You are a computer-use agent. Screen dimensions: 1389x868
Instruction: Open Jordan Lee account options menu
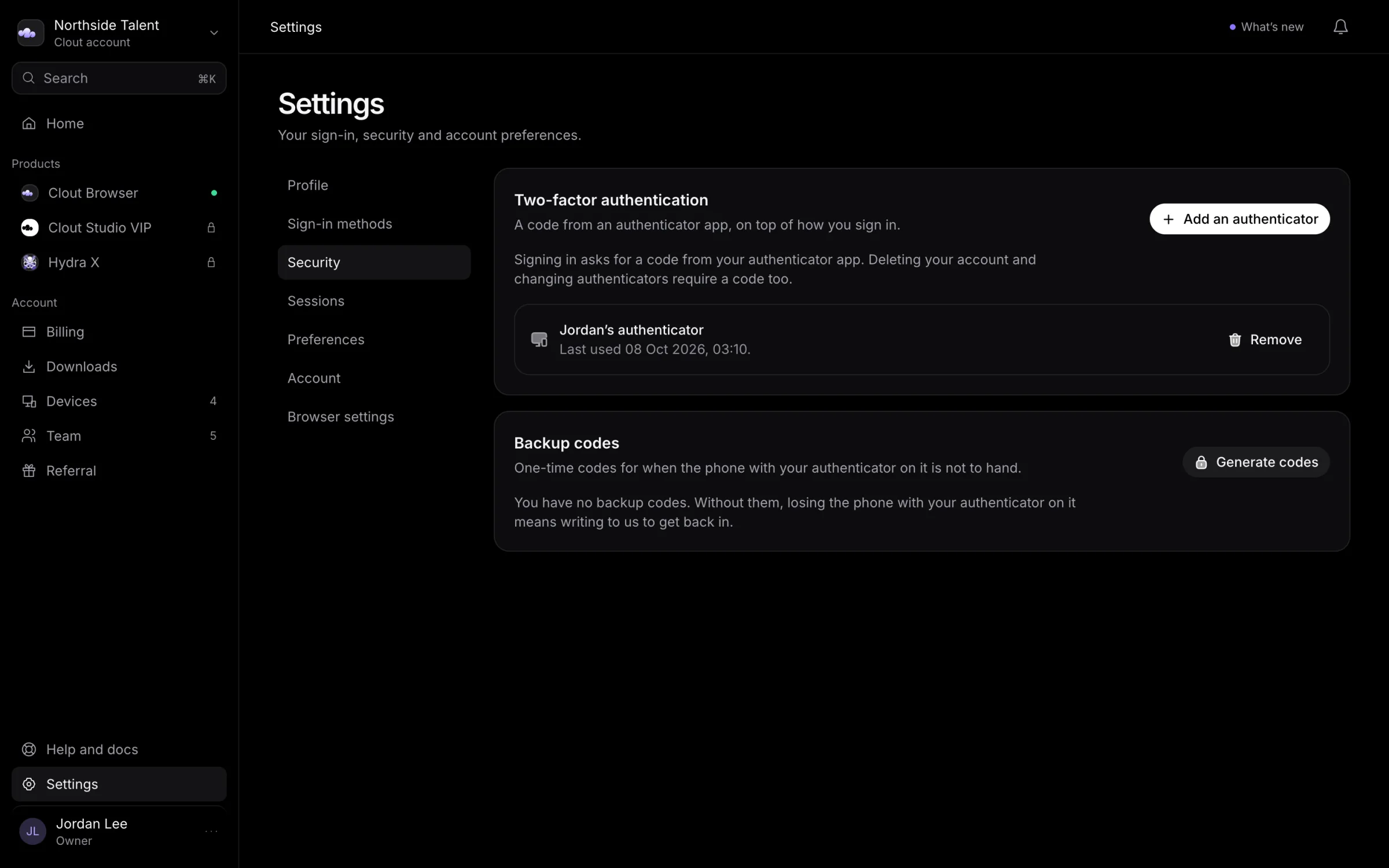tap(211, 832)
